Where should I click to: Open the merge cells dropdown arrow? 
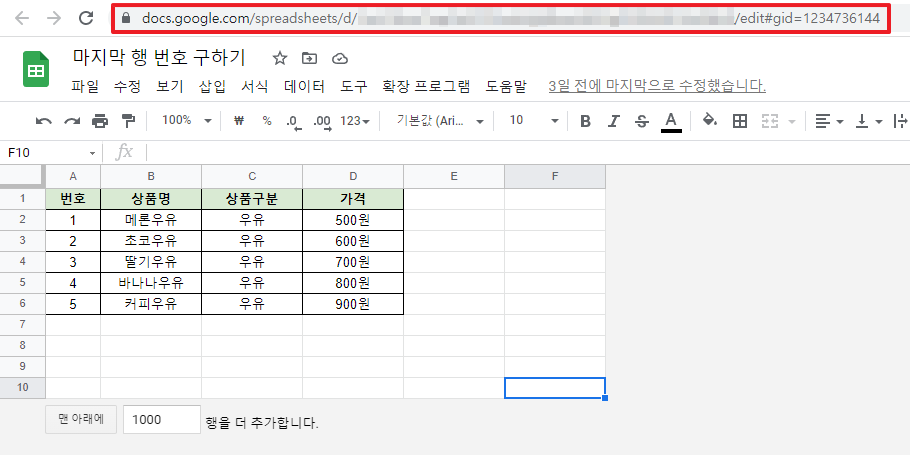[x=790, y=122]
